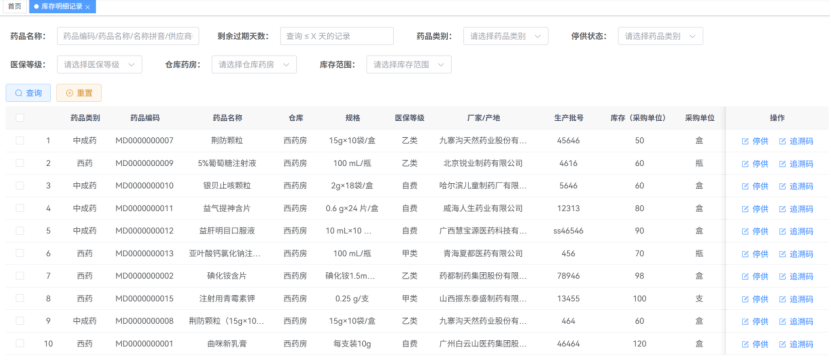Click the 重置 reset button
The image size is (831, 360).
coord(79,93)
